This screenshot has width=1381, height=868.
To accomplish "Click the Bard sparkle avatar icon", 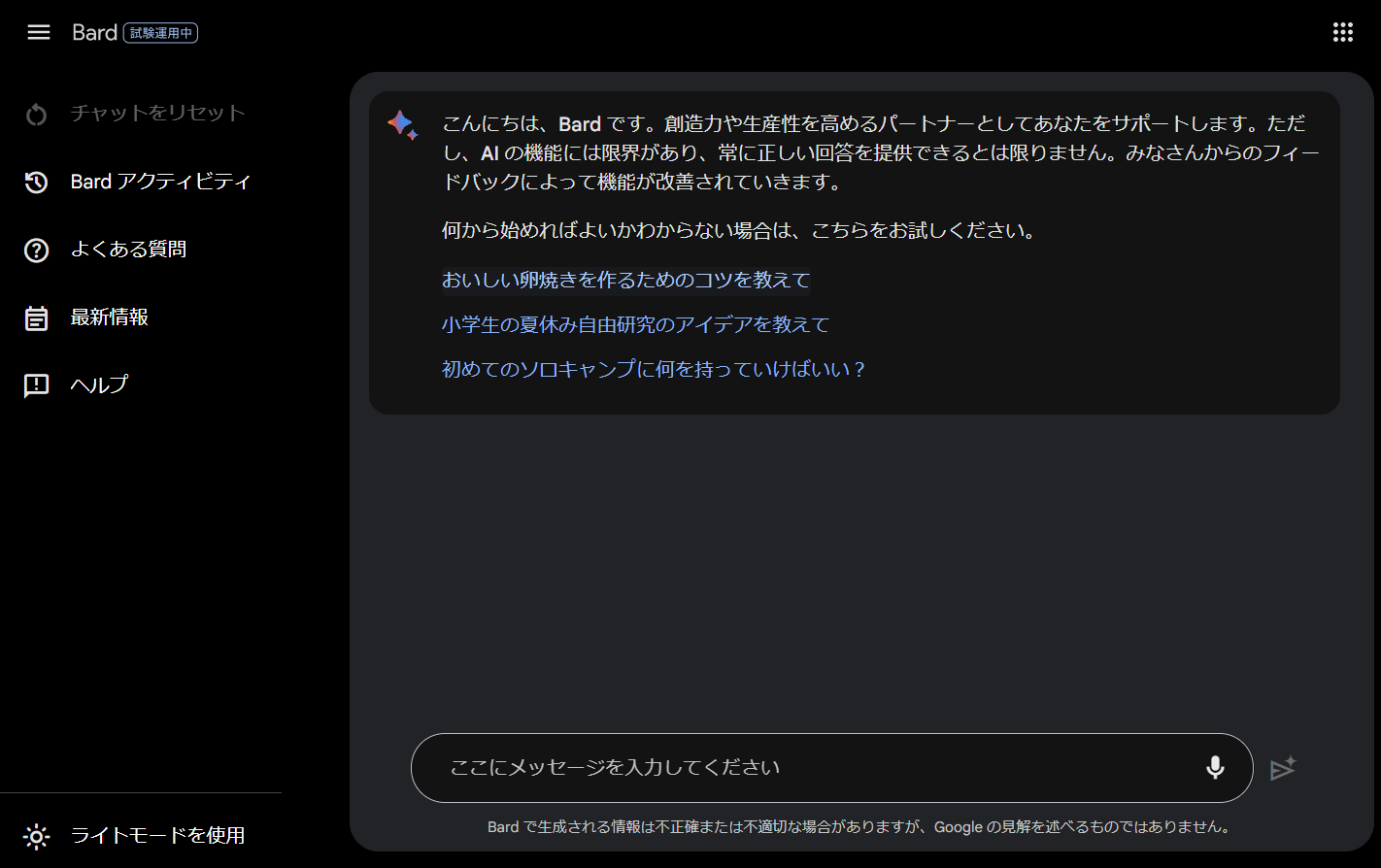I will (402, 125).
